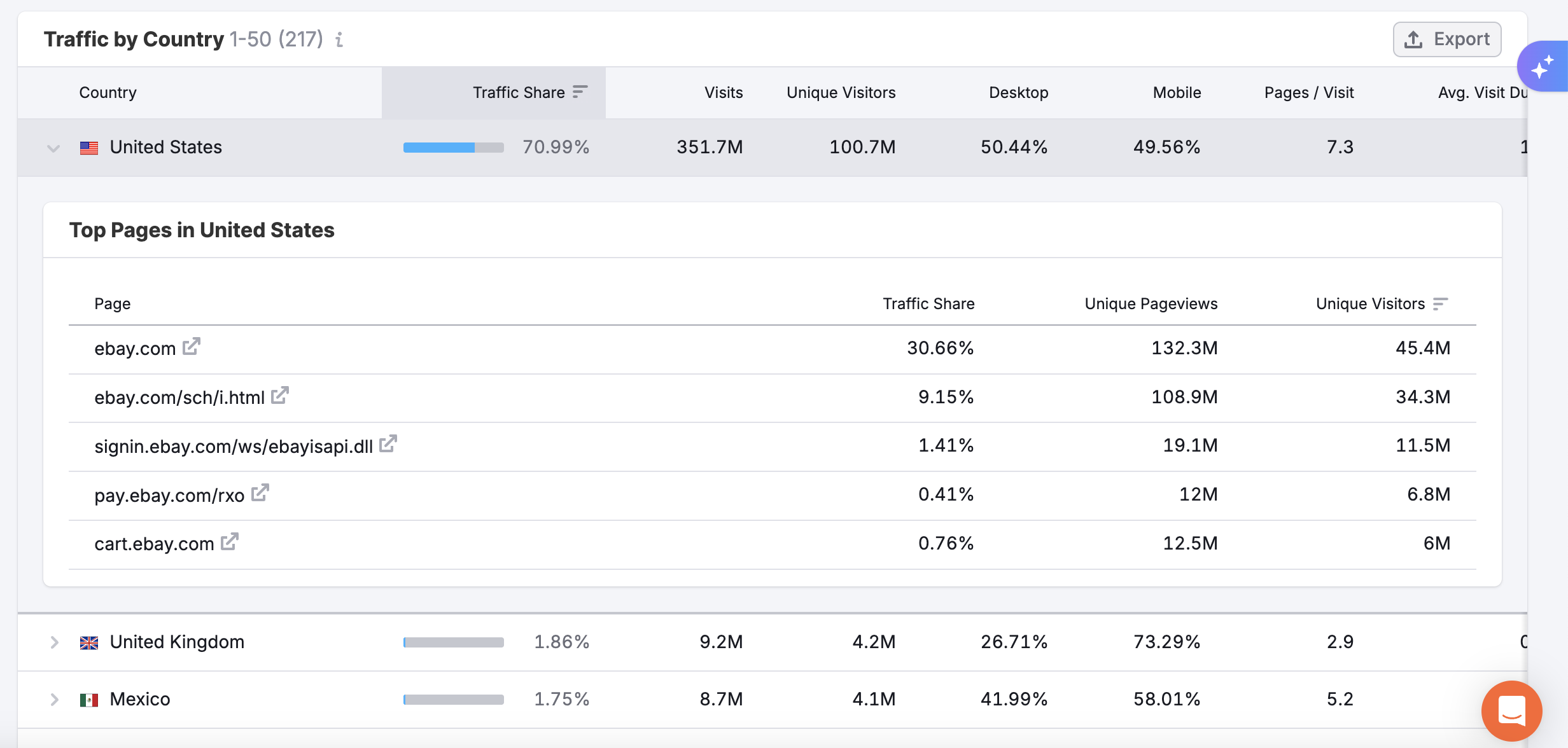Click the Export button

[1447, 39]
